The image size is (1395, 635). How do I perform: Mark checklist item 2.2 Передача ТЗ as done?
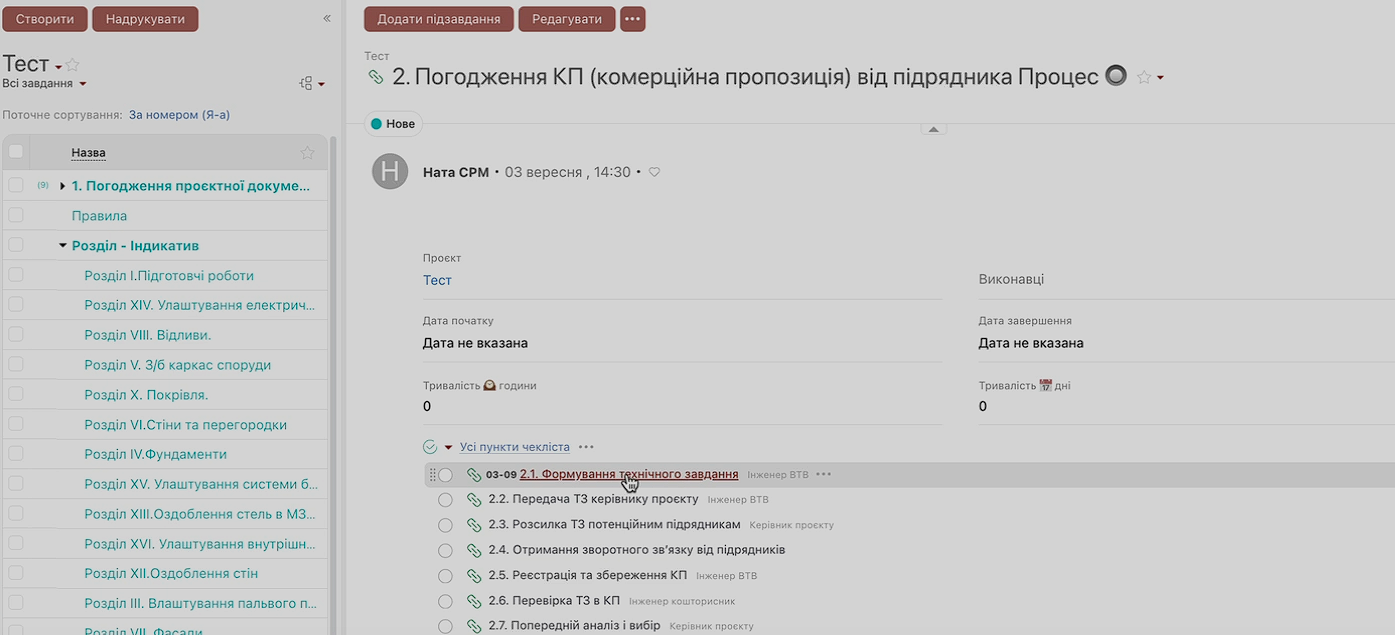click(446, 500)
